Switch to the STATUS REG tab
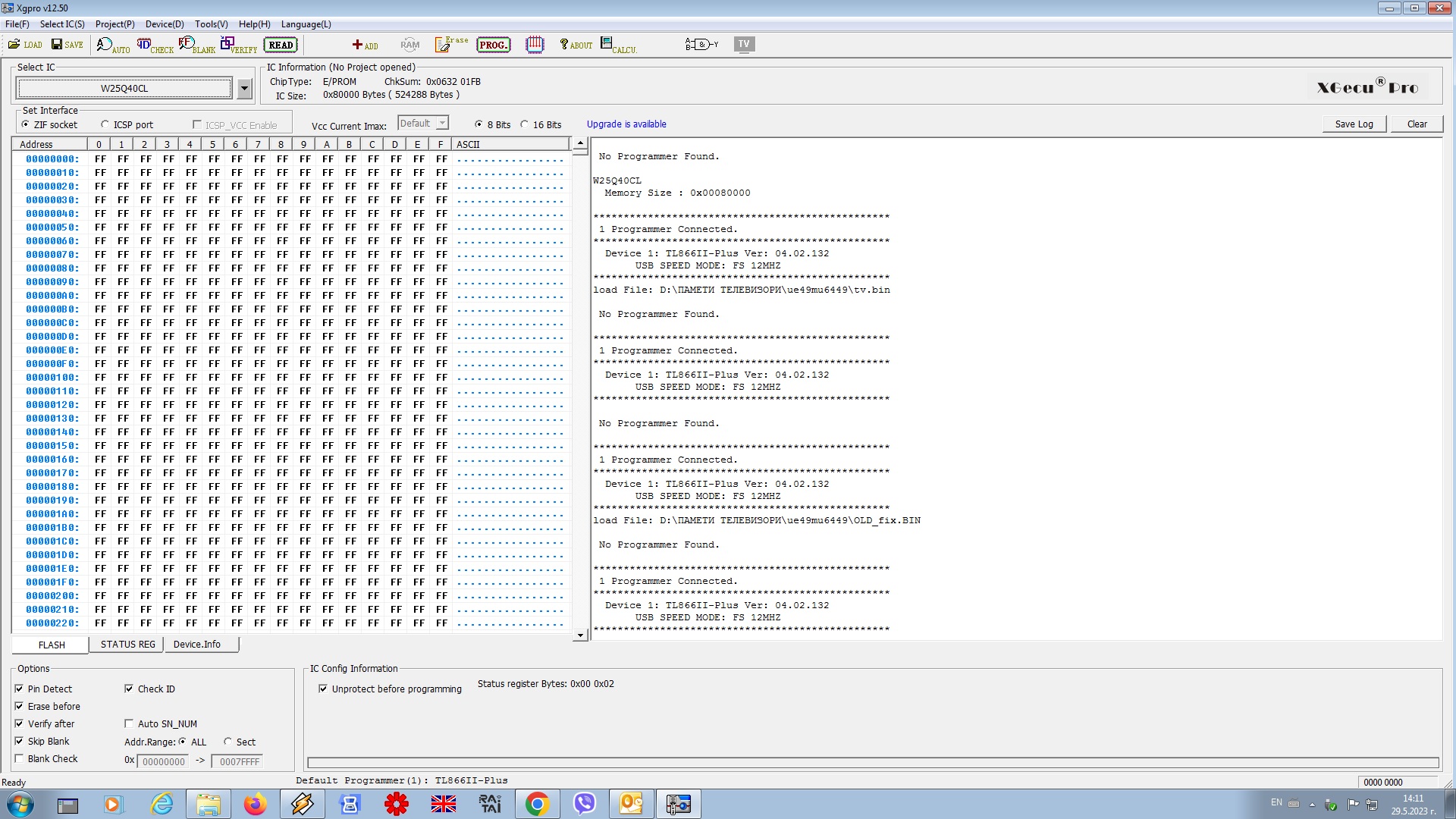Screen dimensions: 1456x819 [127, 645]
